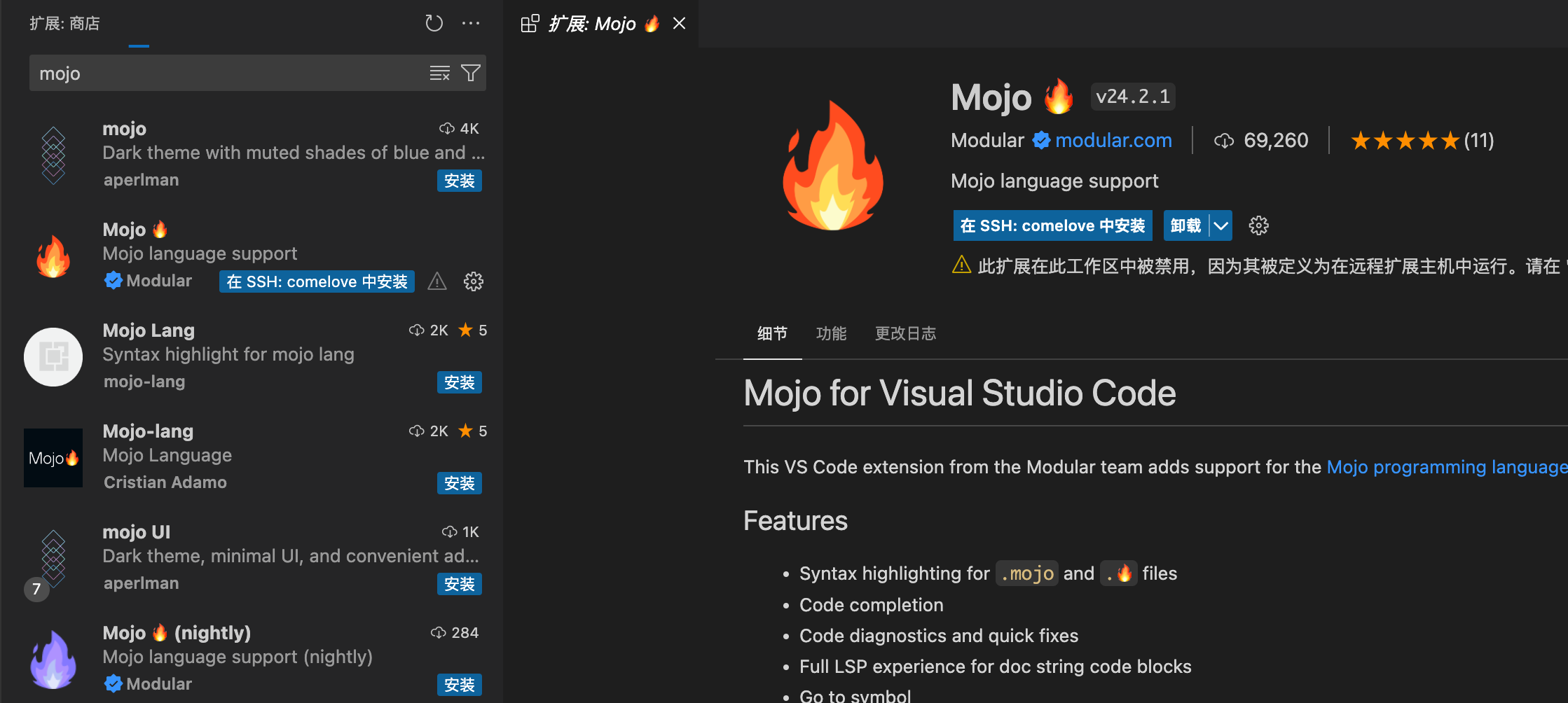Open the manage gear in extension details
Screen dimensions: 1568x703
pyautogui.click(x=1258, y=225)
